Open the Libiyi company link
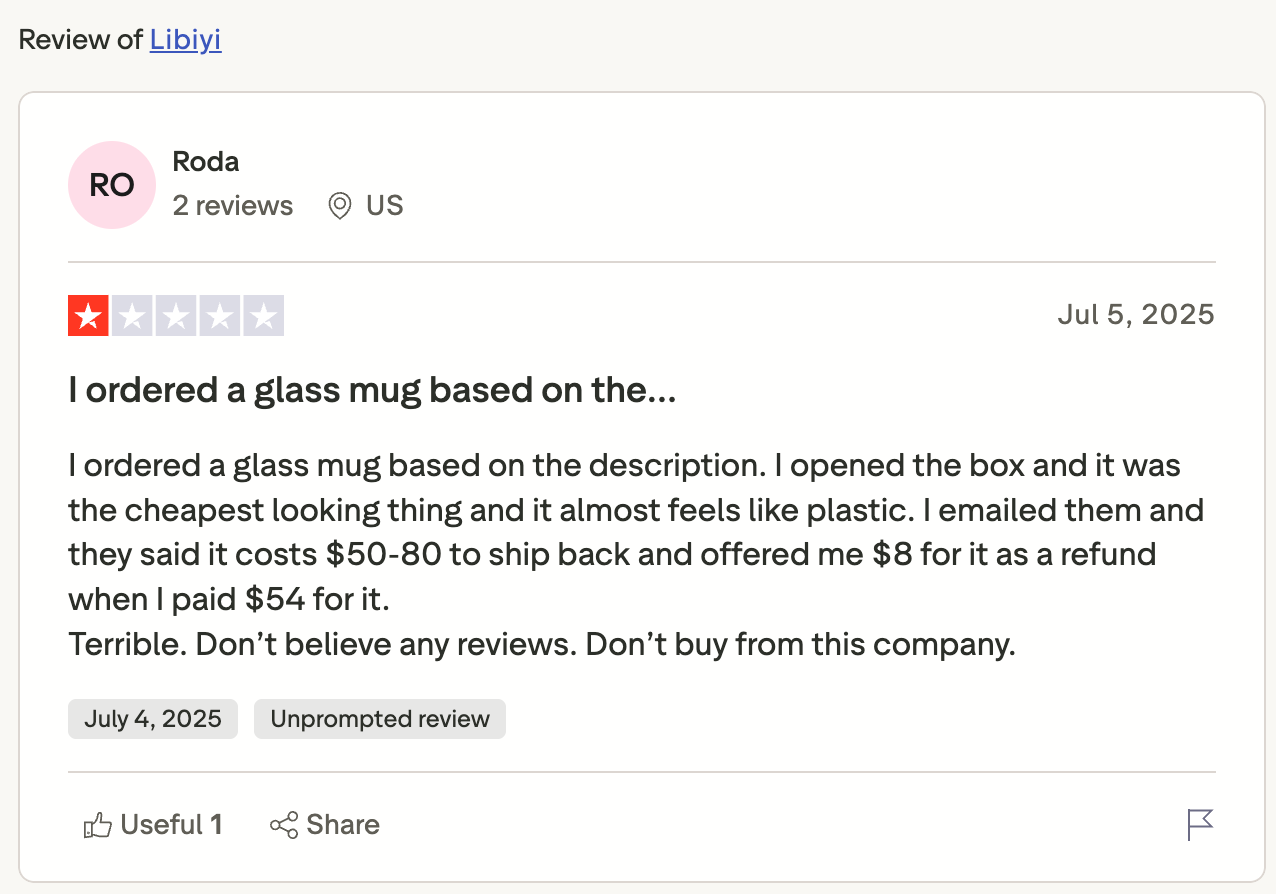The height and width of the screenshot is (894, 1276). [185, 40]
